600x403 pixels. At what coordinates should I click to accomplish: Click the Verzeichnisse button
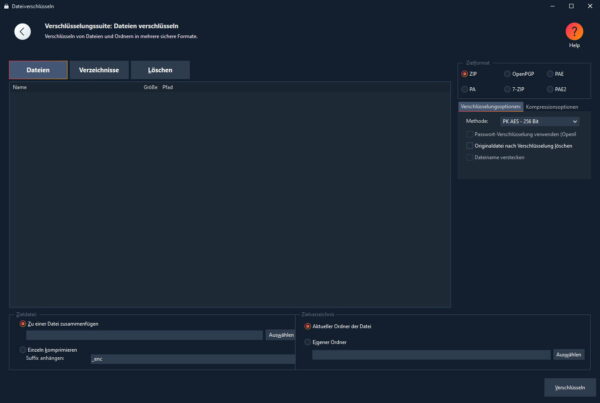point(99,70)
